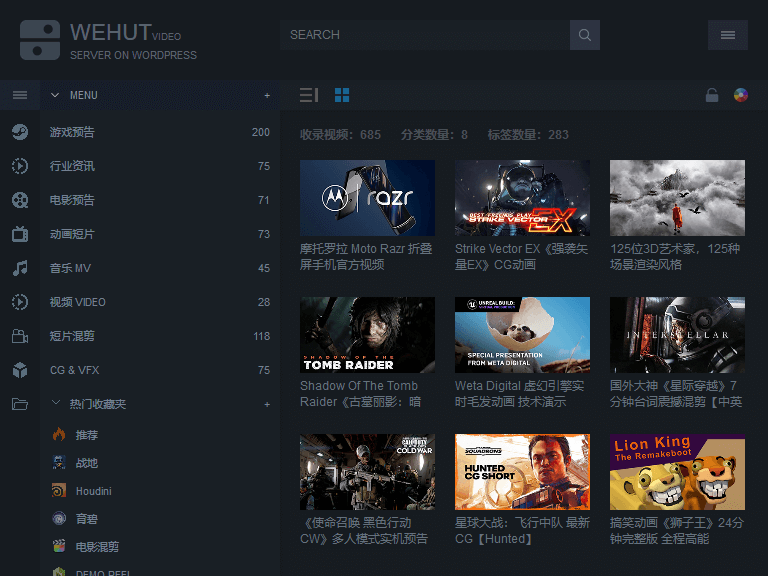Focus the SEARCH input field

tap(425, 35)
